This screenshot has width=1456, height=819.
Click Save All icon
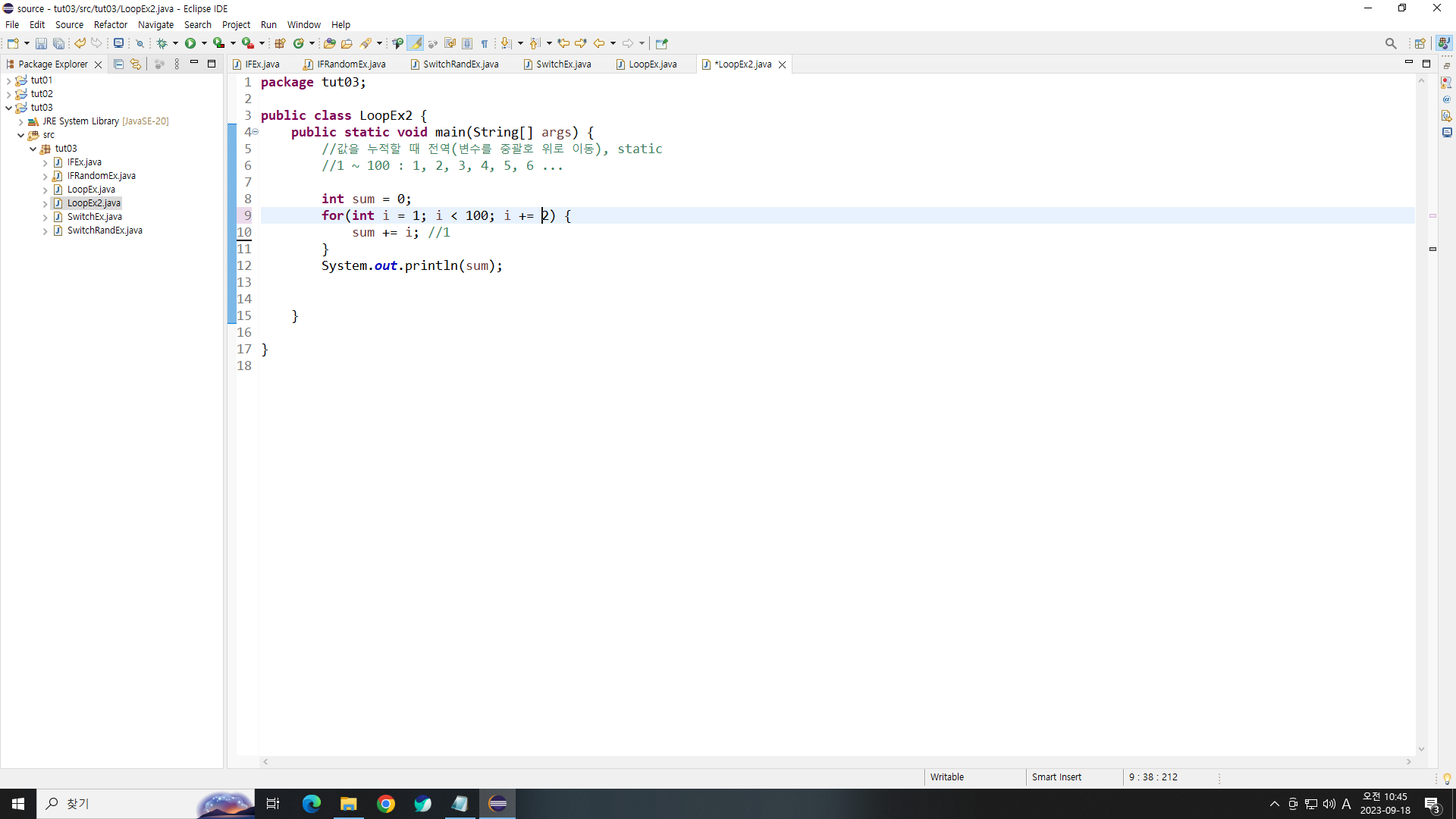(58, 43)
